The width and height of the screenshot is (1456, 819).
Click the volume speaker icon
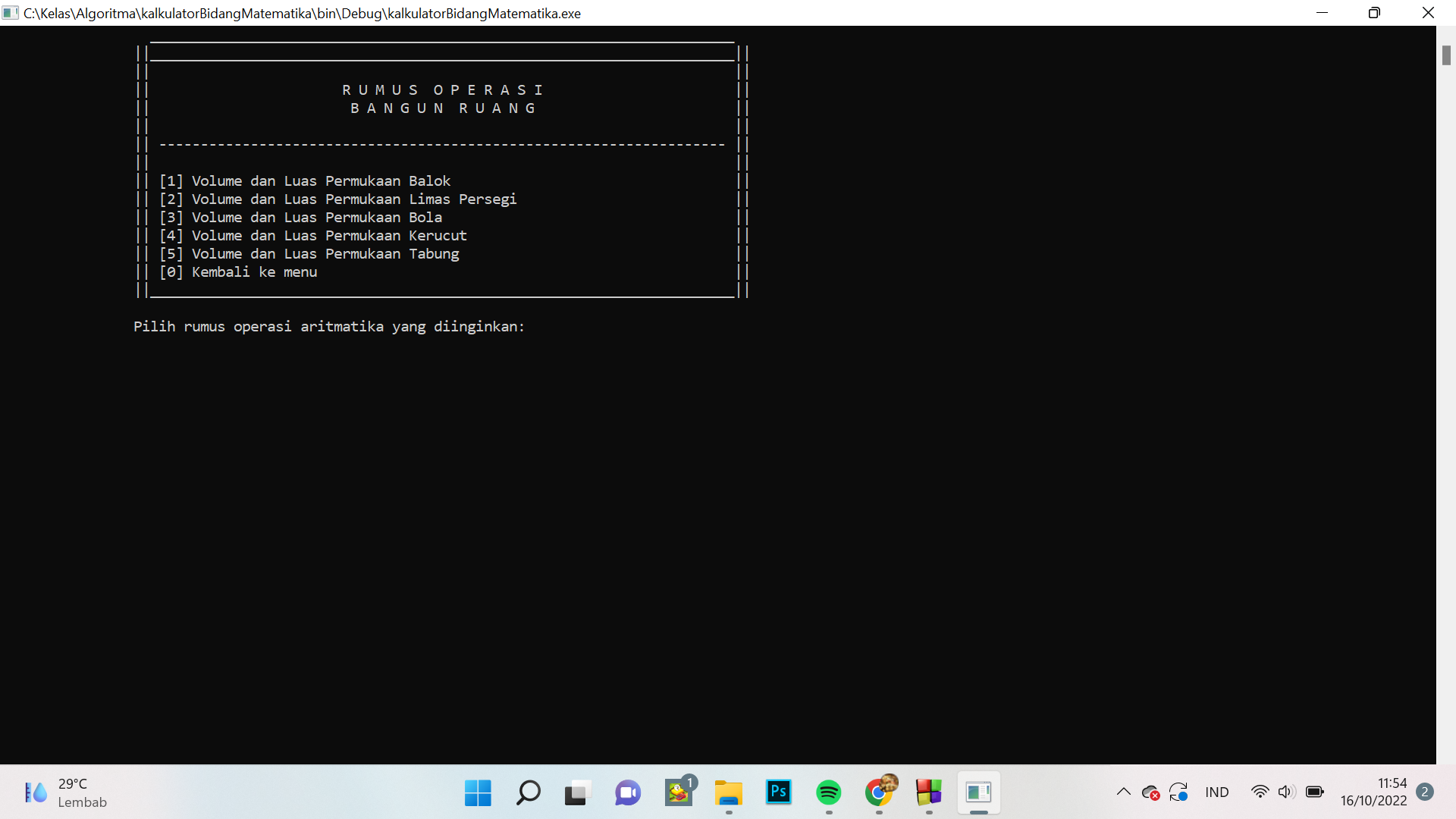coord(1285,792)
